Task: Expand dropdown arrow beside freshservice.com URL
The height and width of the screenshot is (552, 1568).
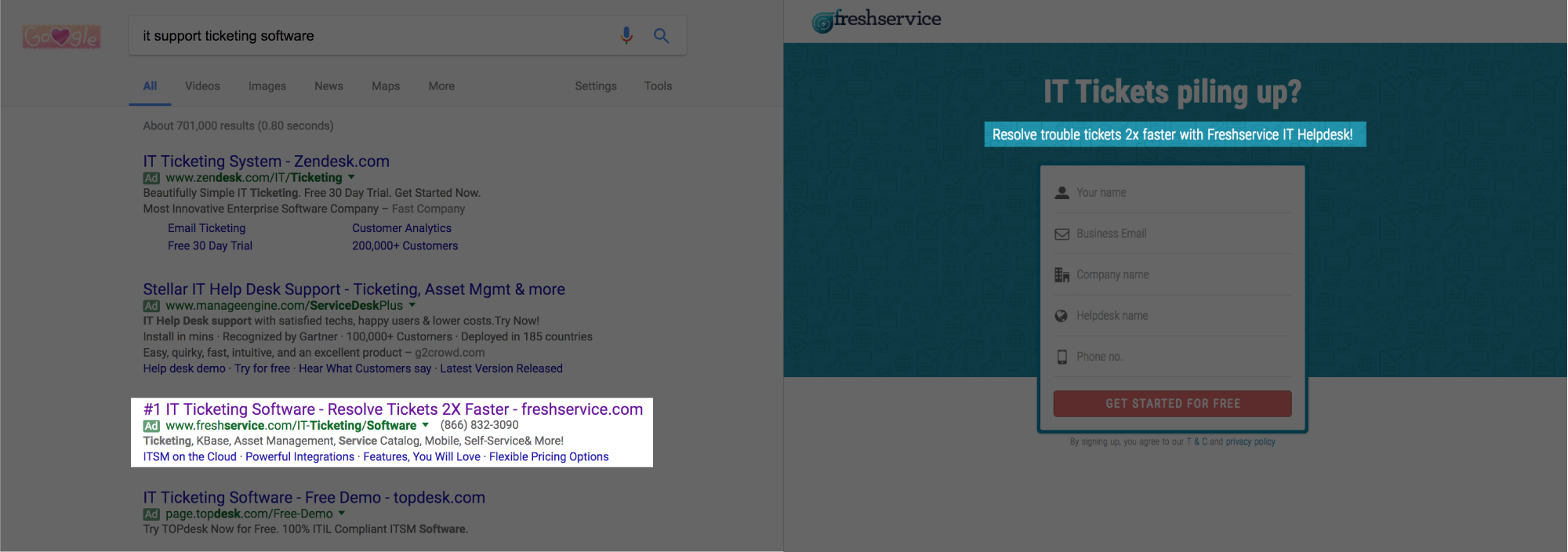Action: coord(426,425)
